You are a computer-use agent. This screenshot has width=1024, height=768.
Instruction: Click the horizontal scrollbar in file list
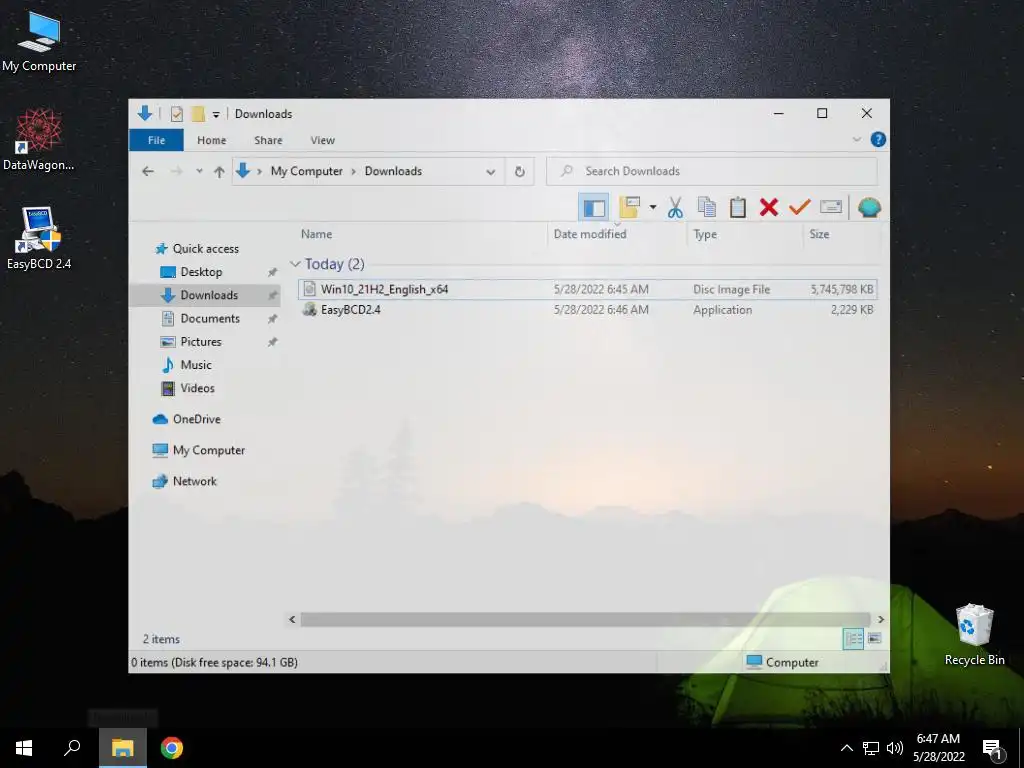(x=585, y=619)
